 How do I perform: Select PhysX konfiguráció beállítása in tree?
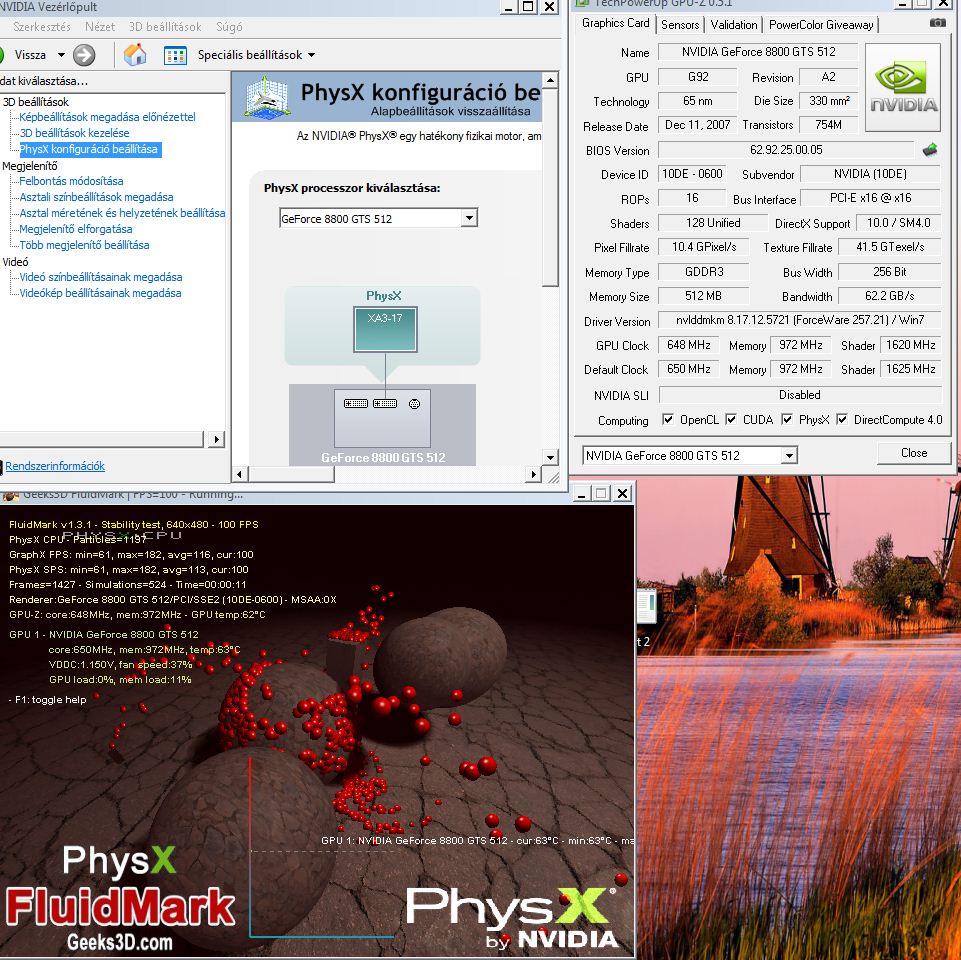point(90,149)
